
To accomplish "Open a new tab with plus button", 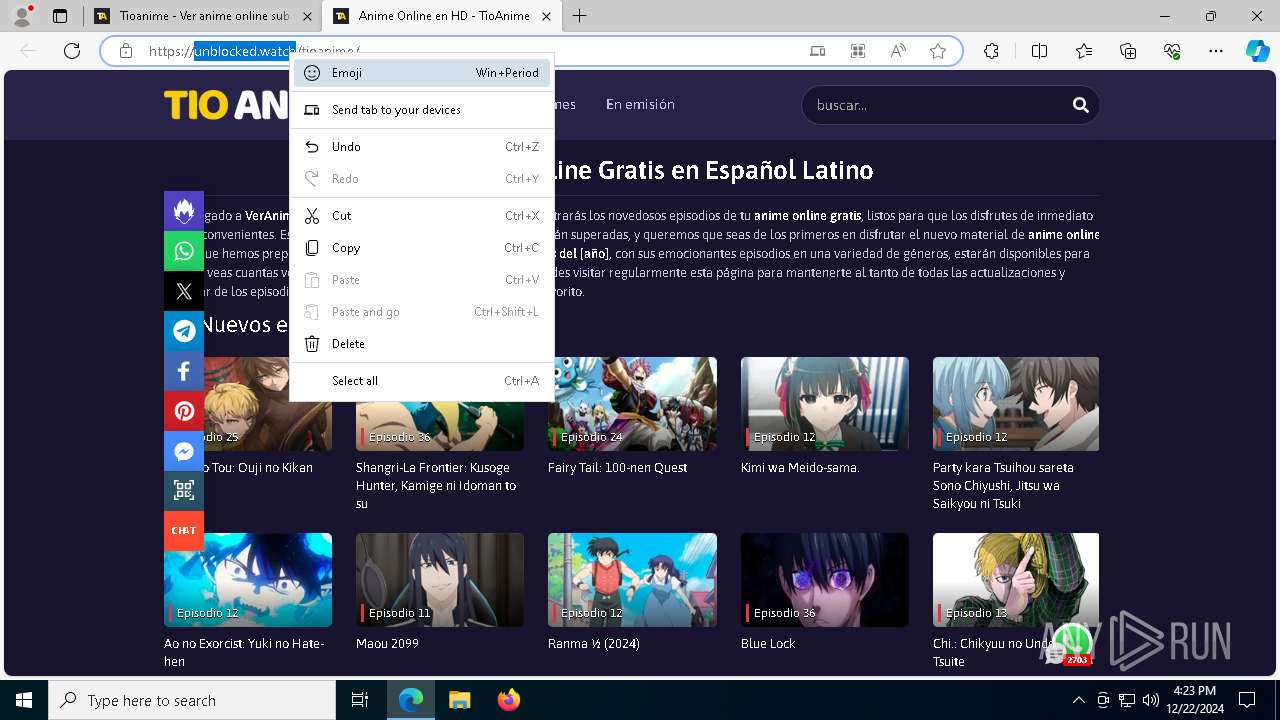I will pos(579,16).
